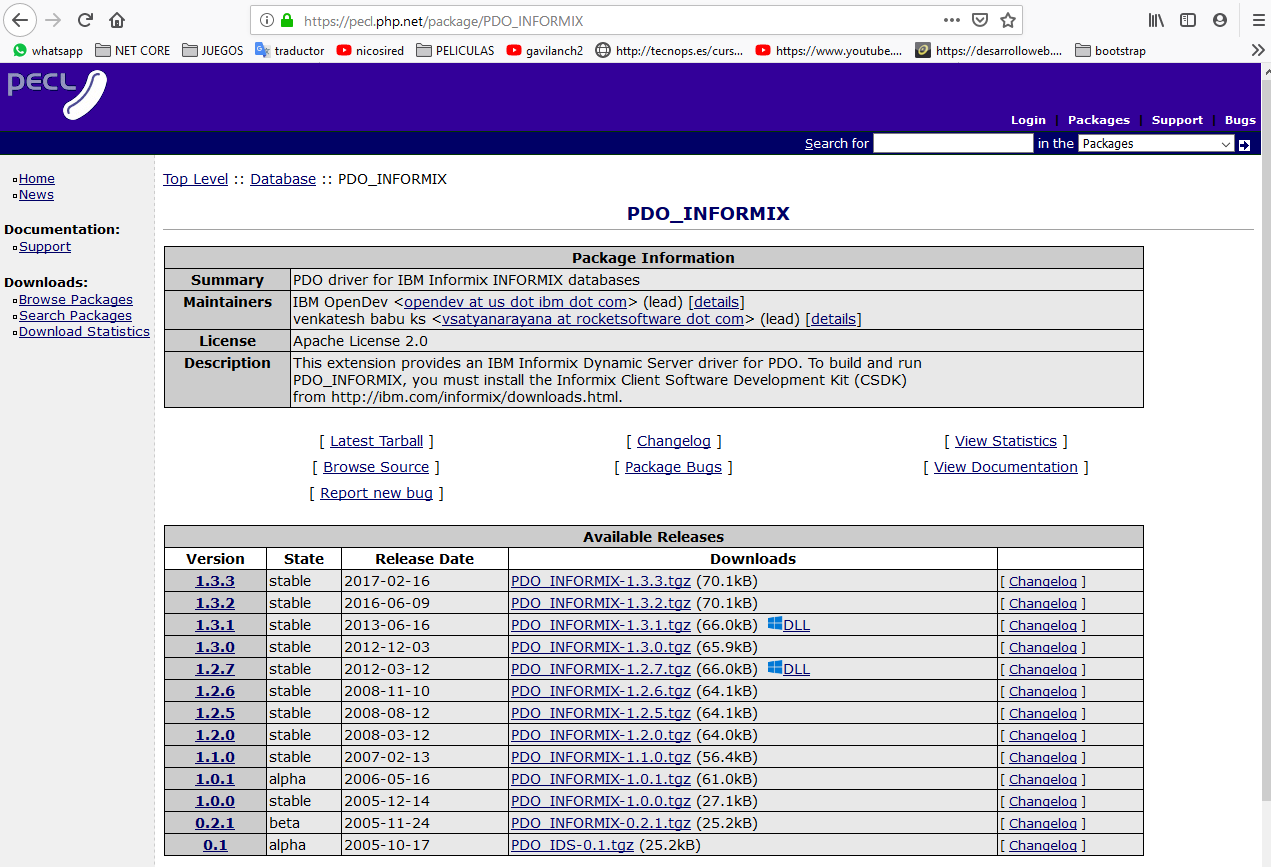The width and height of the screenshot is (1271, 867).
Task: Reload the page with the refresh icon
Action: pyautogui.click(x=86, y=20)
